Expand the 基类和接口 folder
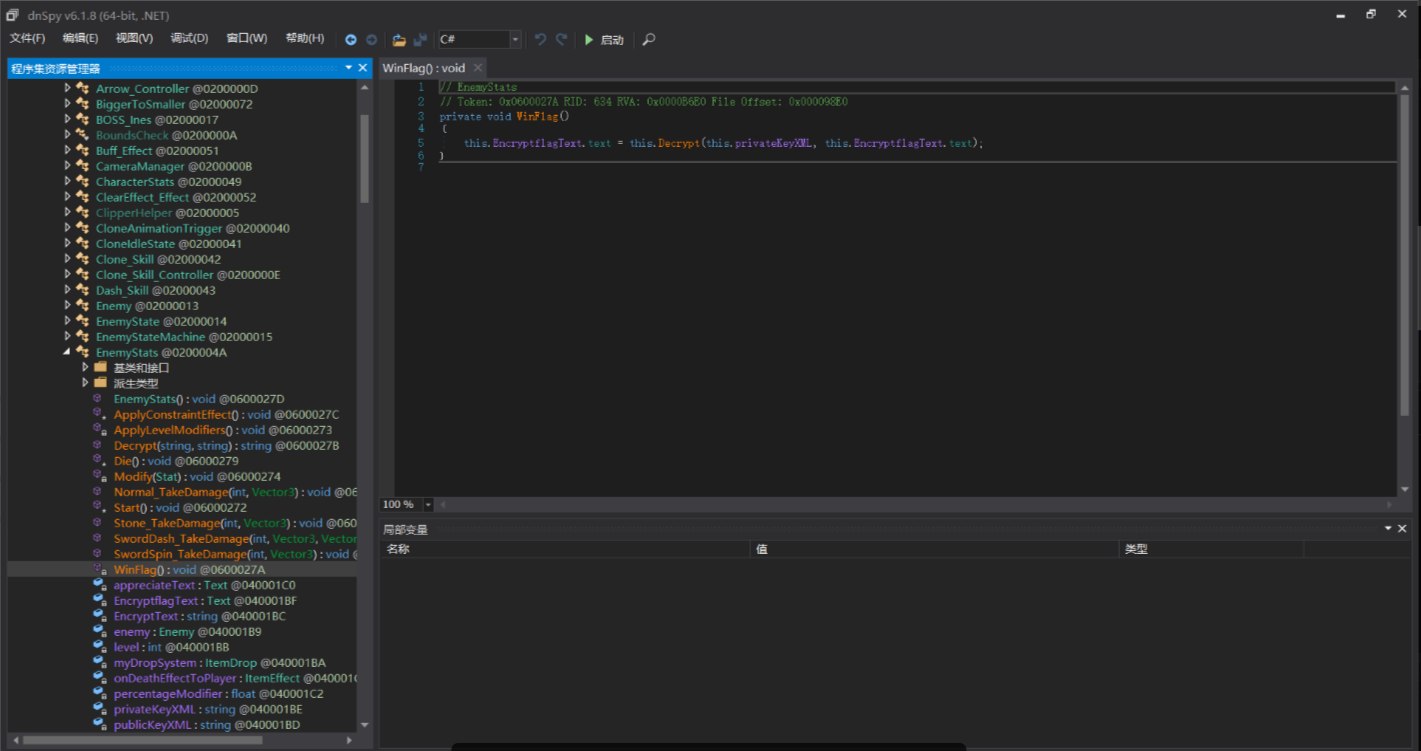This screenshot has width=1421, height=751. point(86,367)
